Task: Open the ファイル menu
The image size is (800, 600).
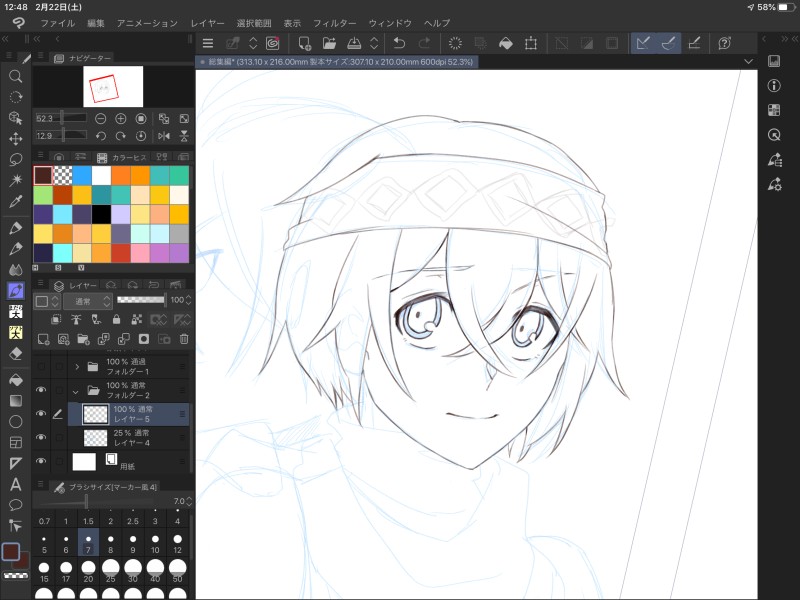Action: click(58, 23)
